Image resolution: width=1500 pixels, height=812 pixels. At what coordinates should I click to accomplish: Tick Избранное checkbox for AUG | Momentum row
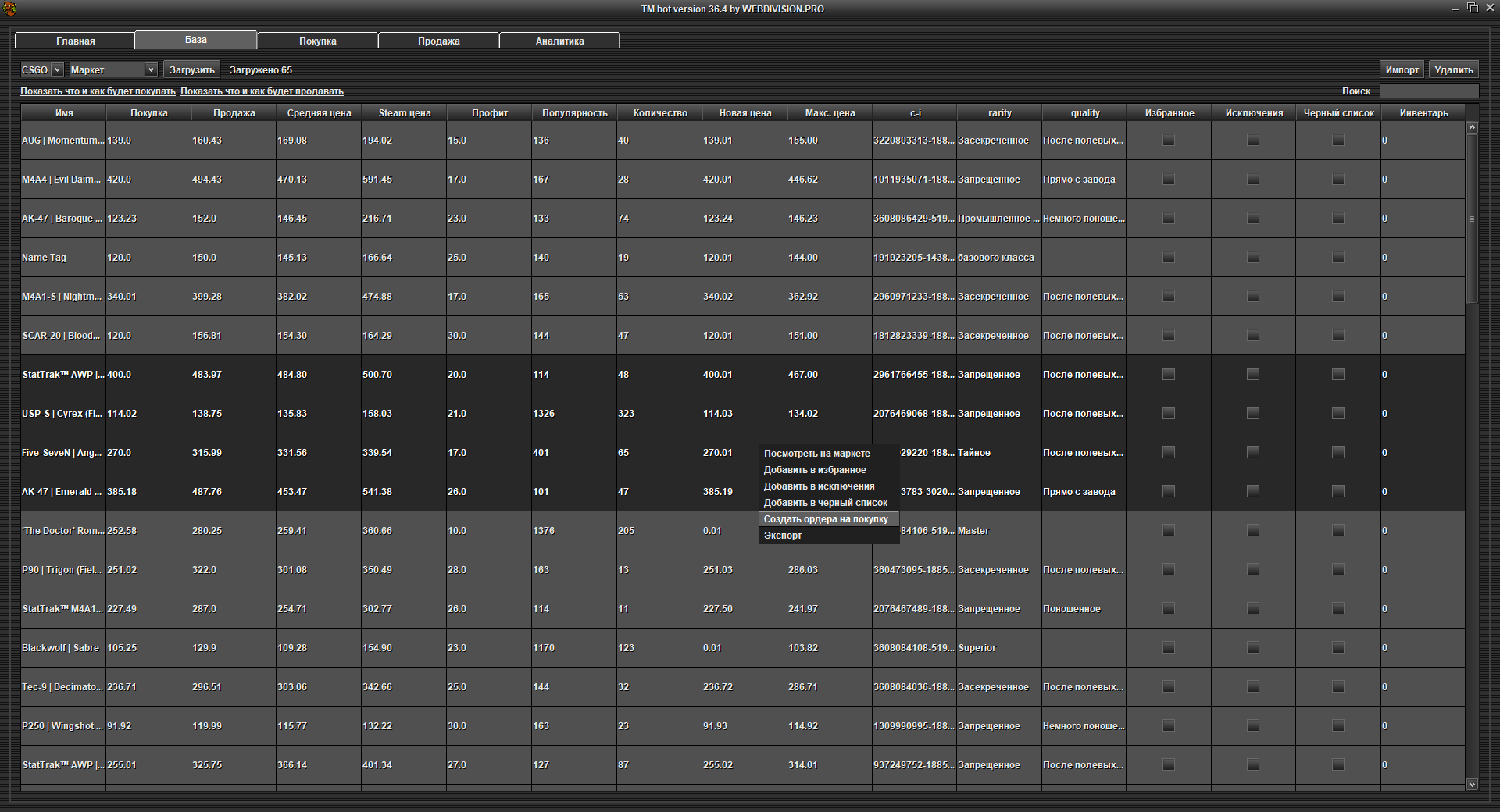pos(1169,141)
